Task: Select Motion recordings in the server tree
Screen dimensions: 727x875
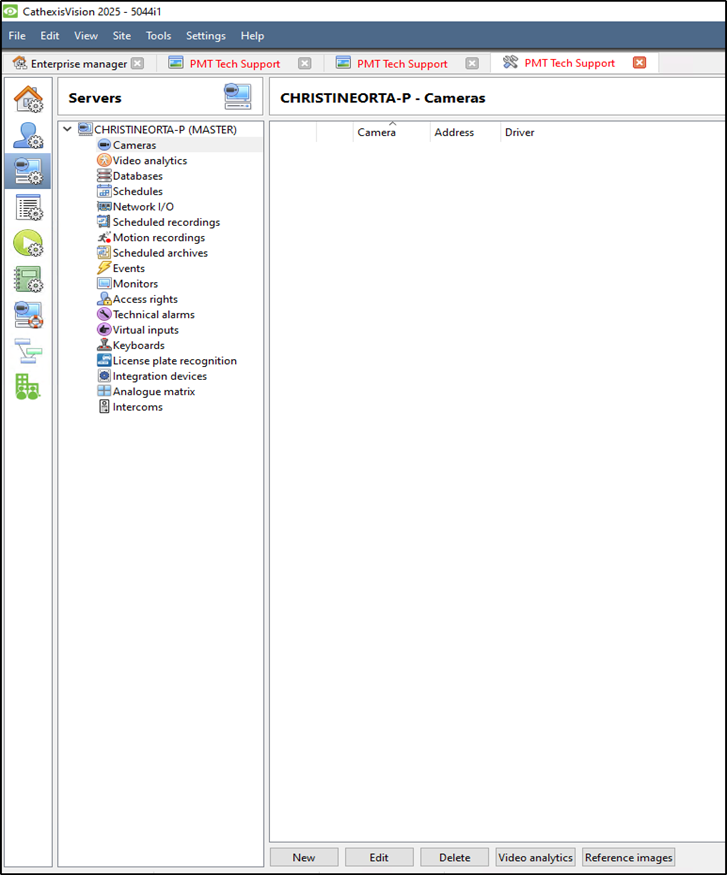Action: pyautogui.click(x=159, y=238)
